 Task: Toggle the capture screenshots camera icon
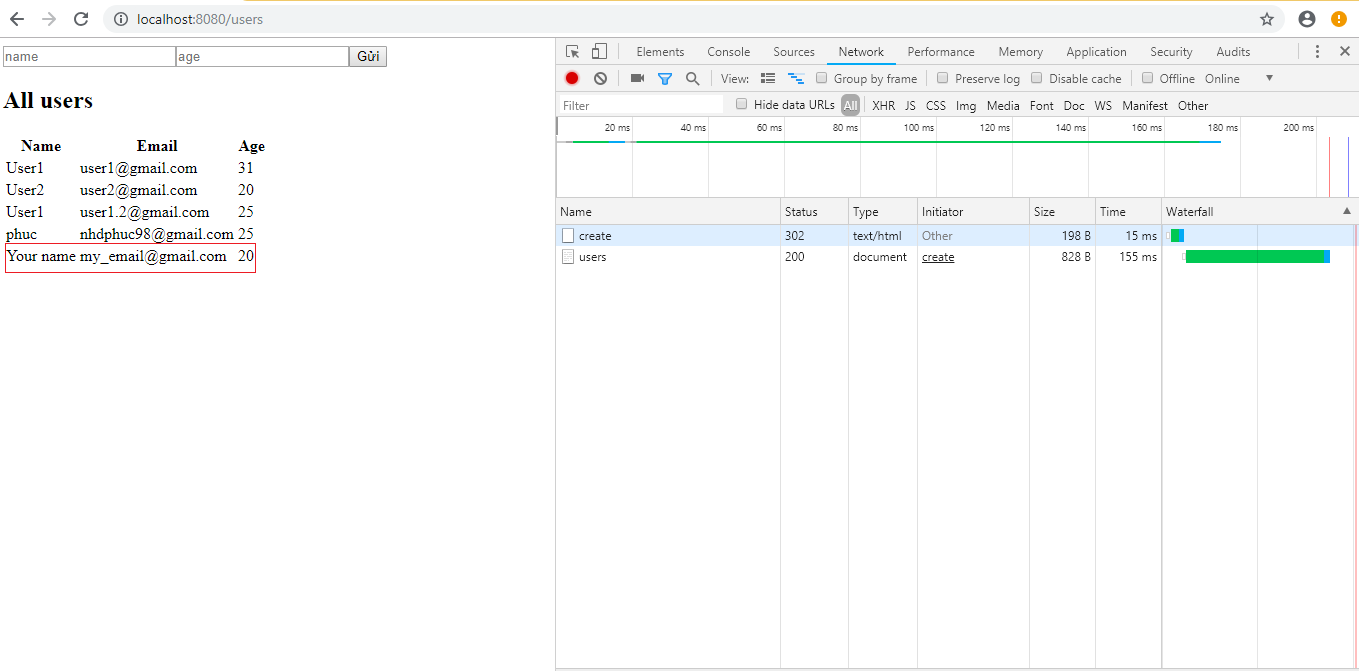coord(637,78)
